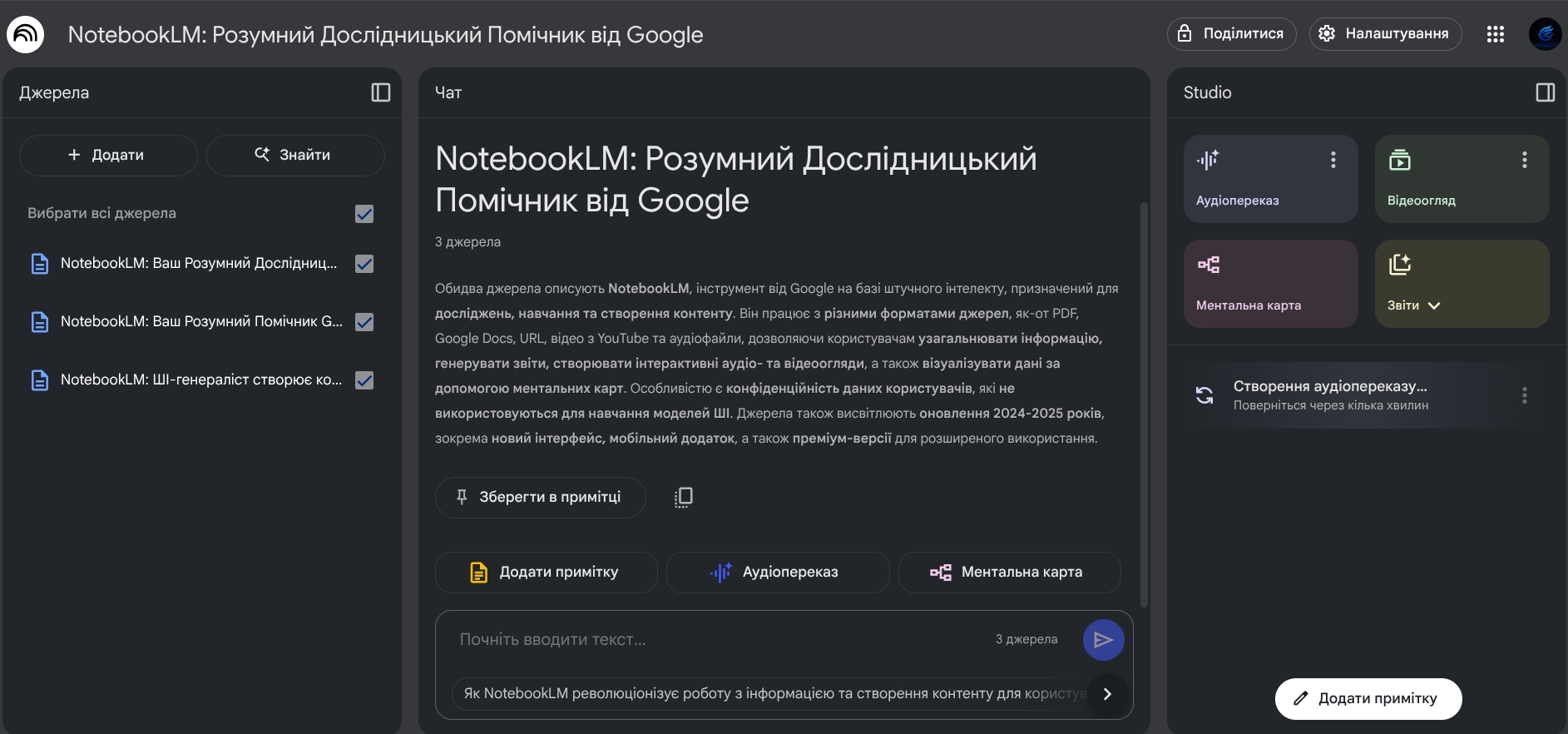1568x734 pixels.
Task: Click Додати to add a source
Action: tap(108, 156)
